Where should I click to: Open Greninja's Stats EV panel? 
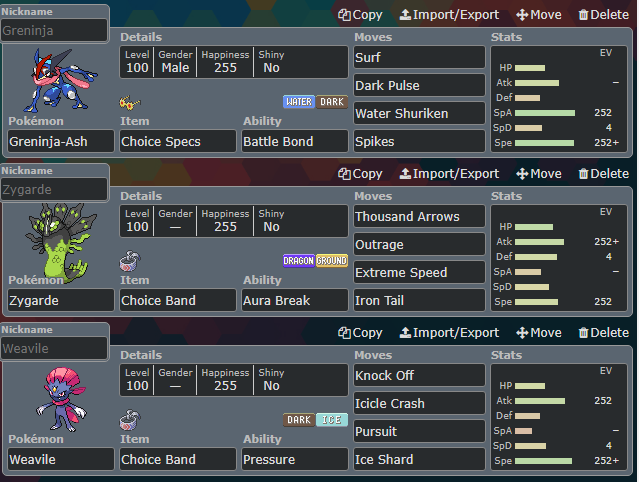[559, 99]
